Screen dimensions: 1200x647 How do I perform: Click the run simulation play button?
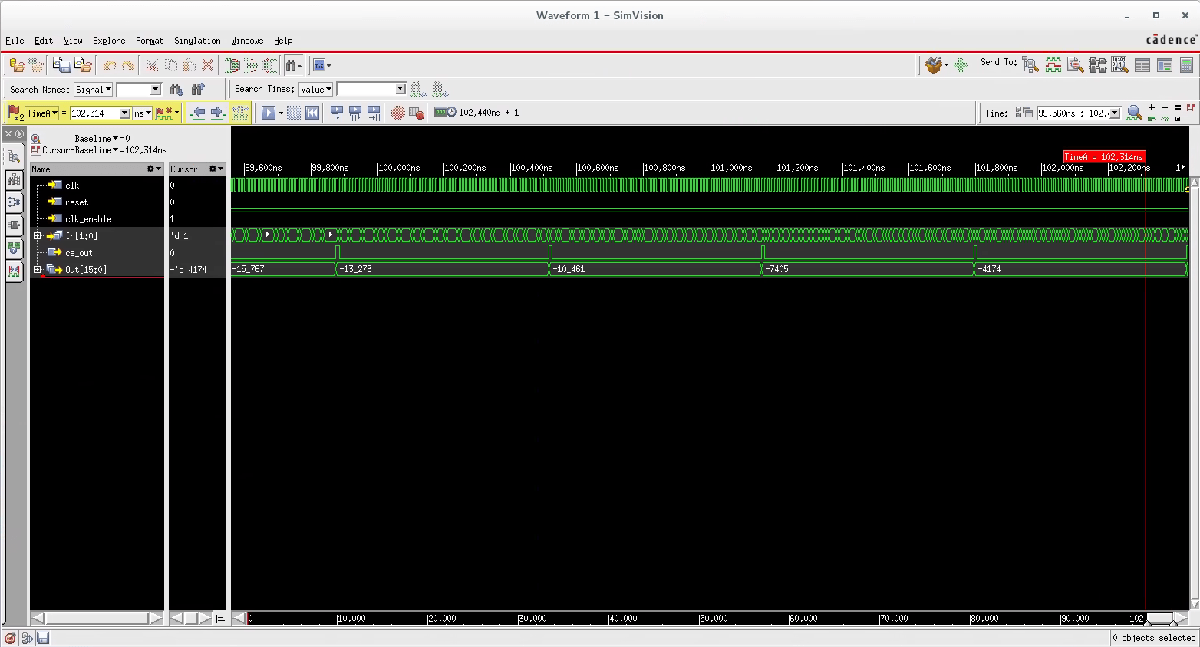[268, 113]
